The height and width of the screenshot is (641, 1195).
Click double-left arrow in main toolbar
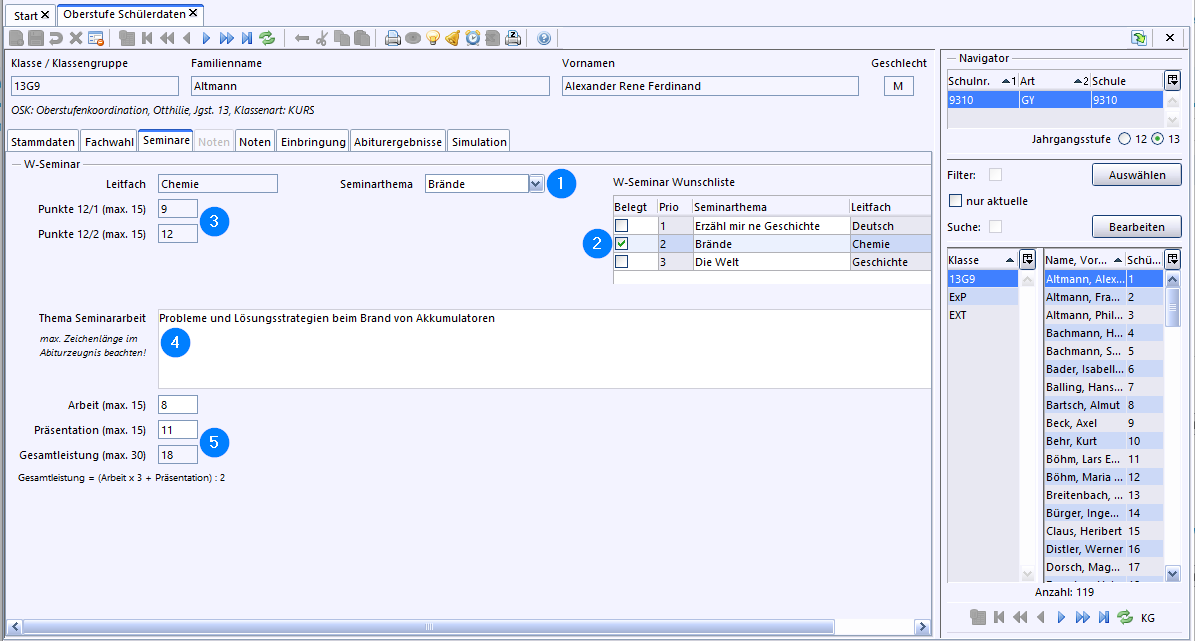(x=167, y=38)
